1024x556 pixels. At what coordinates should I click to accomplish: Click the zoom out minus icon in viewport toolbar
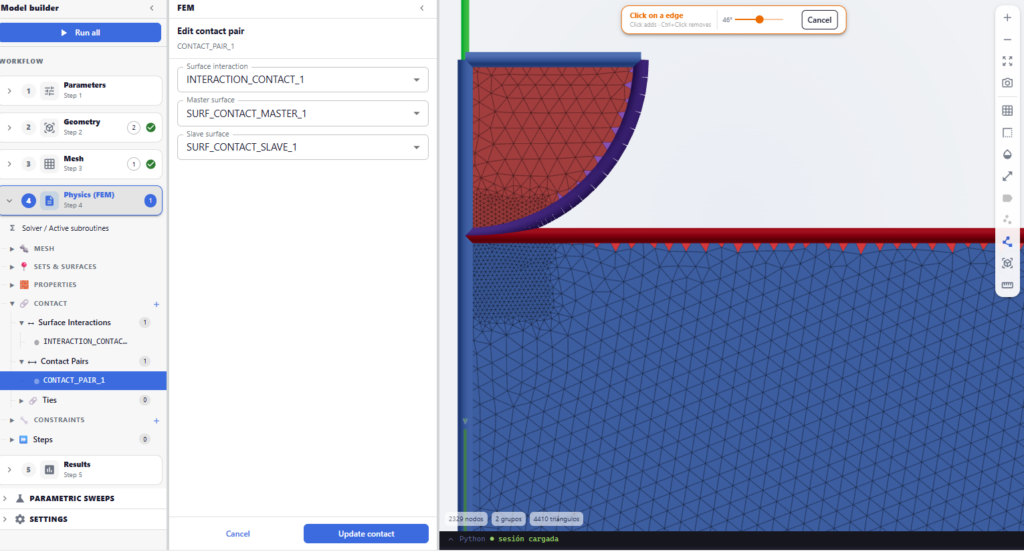[1007, 39]
